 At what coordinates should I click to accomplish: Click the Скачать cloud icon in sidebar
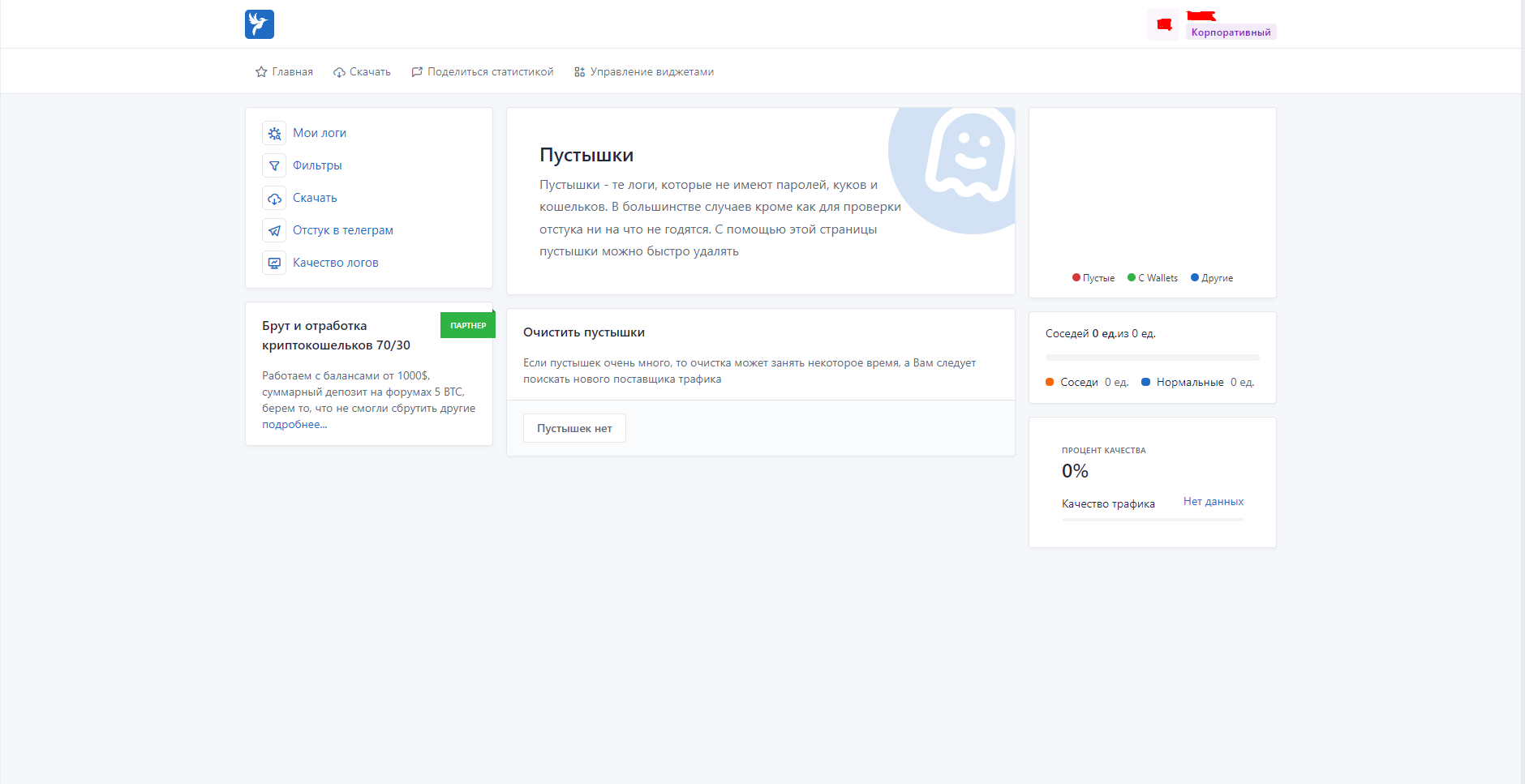pyautogui.click(x=274, y=198)
